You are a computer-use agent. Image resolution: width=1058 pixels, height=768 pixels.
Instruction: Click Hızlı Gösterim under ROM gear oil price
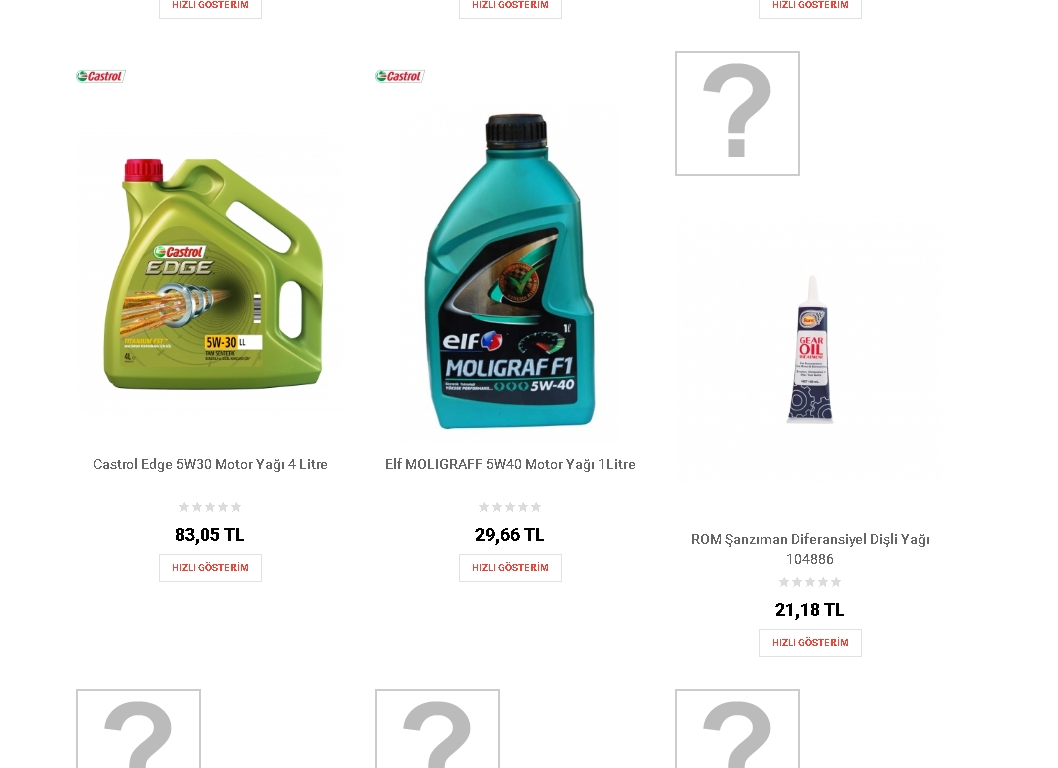point(810,642)
